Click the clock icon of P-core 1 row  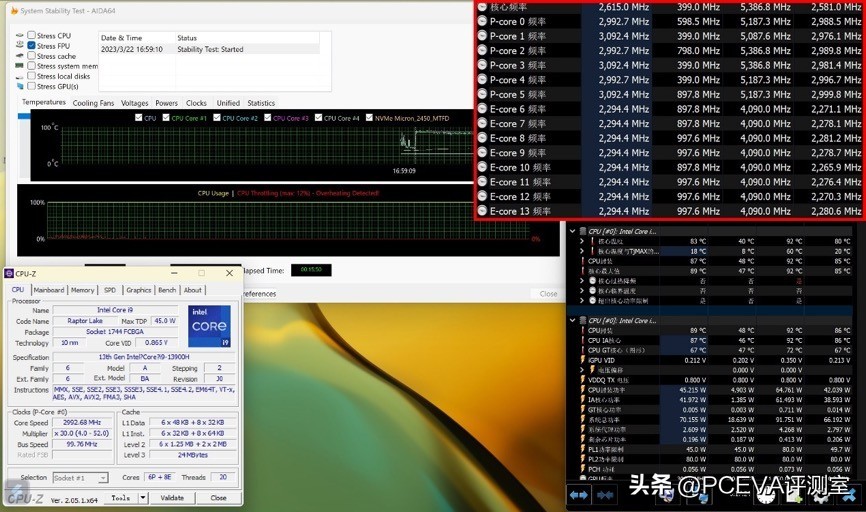[482, 36]
